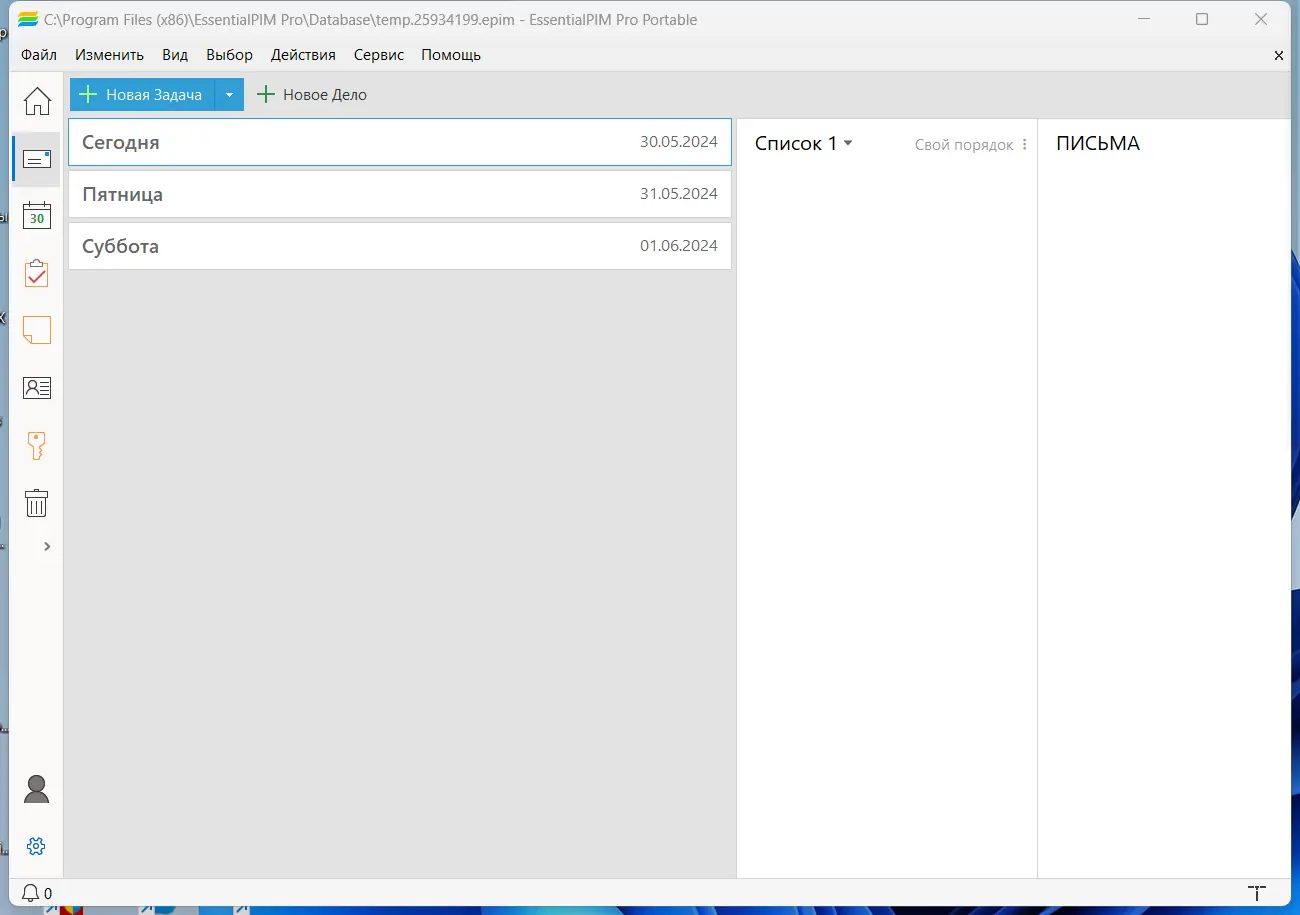Click the Новая Задача button
The width and height of the screenshot is (1300, 915).
[142, 95]
